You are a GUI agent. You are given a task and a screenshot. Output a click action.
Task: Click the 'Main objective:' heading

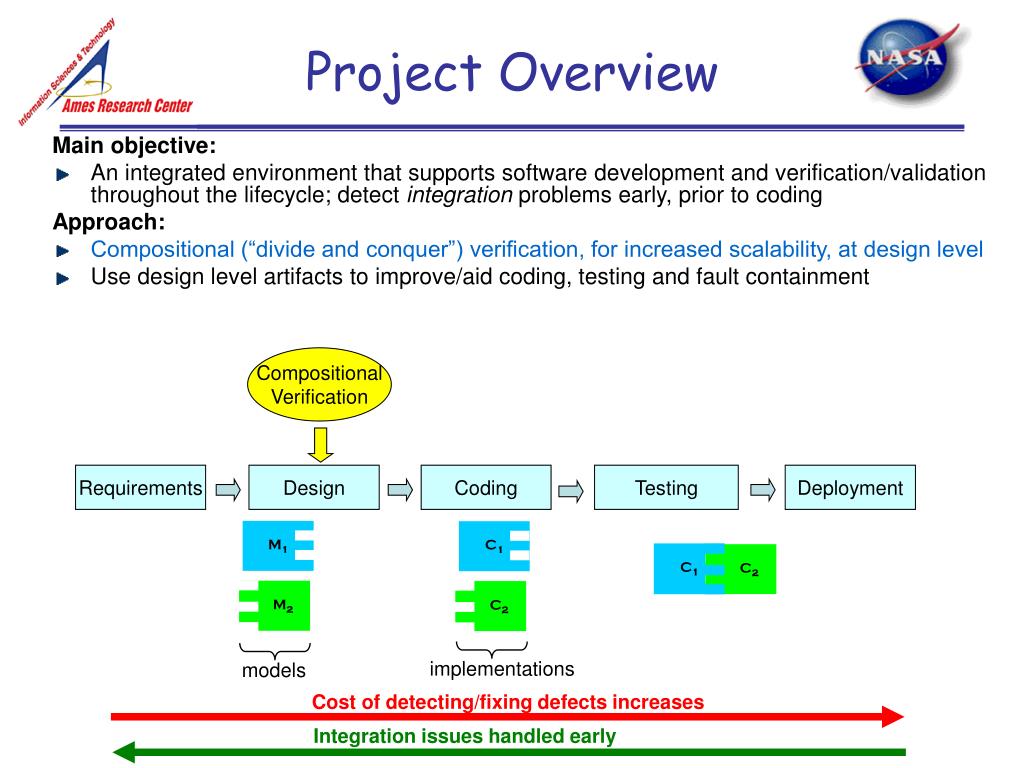tap(134, 145)
